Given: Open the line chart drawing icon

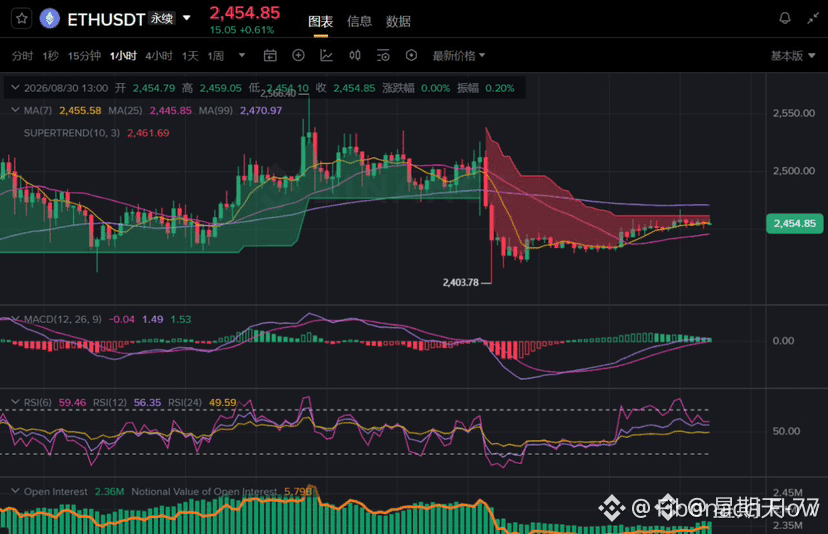Looking at the screenshot, I should pos(326,55).
